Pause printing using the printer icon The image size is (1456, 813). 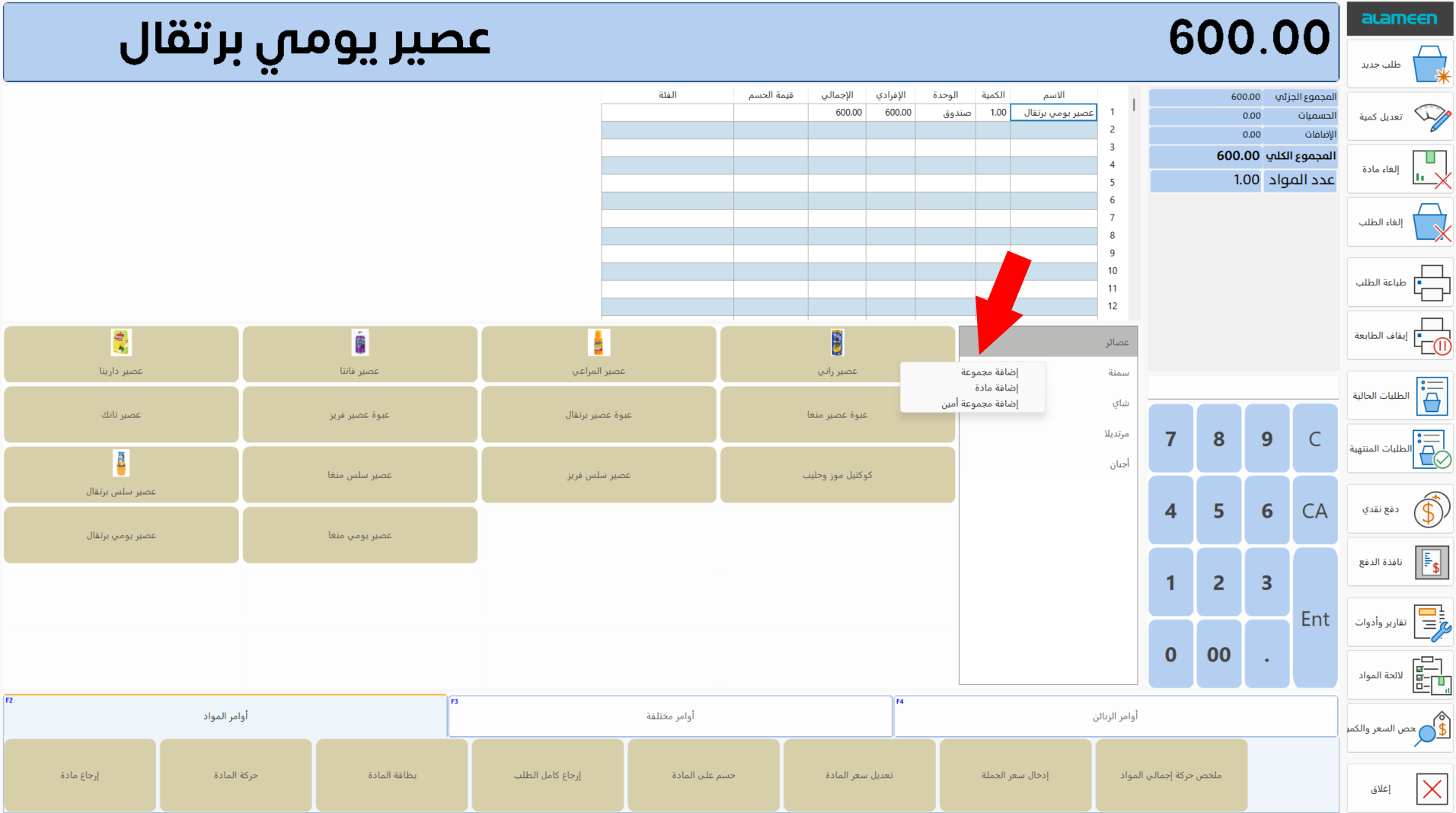tap(1431, 336)
